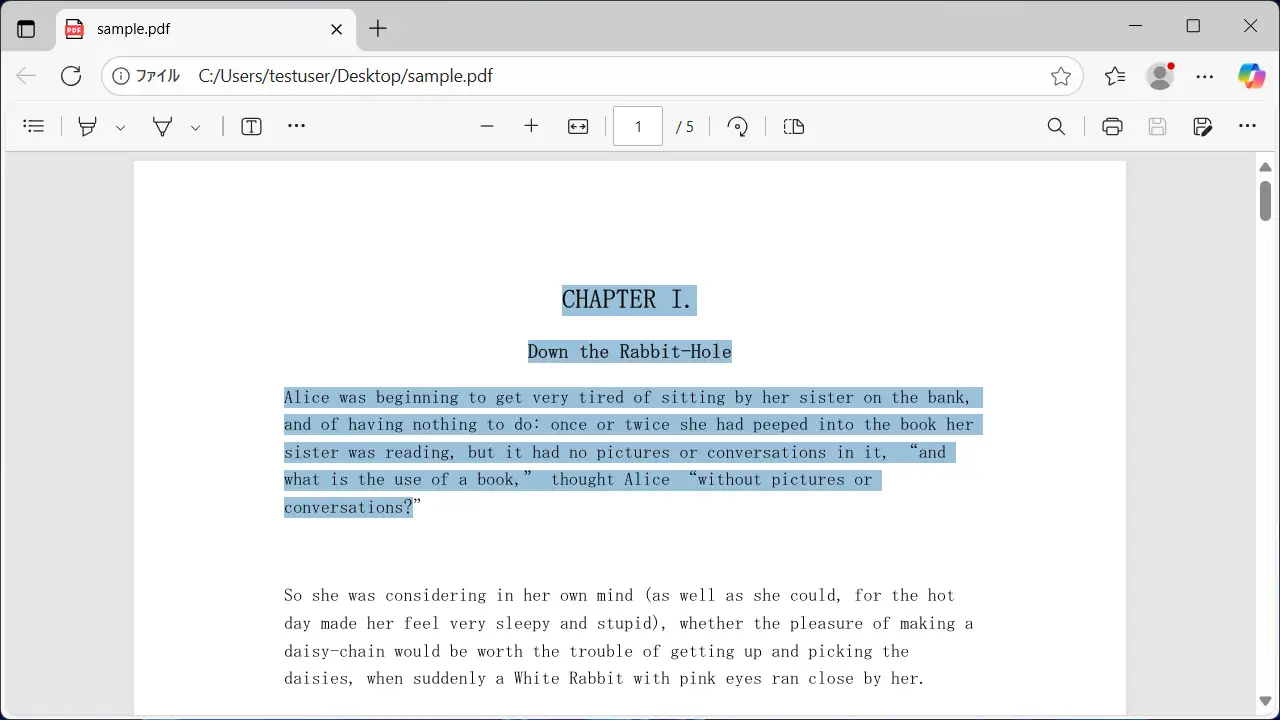
Task: Click the Save As icon
Action: (1203, 126)
